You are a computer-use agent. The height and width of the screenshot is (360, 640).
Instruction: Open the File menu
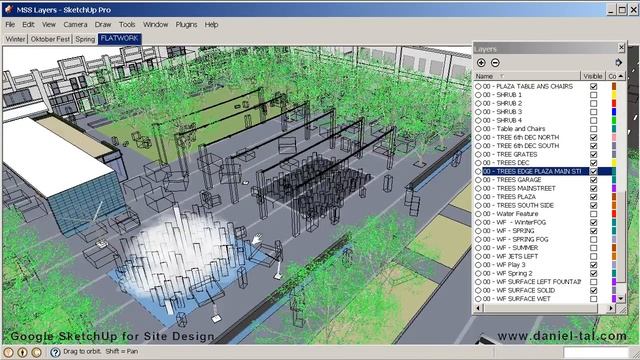pyautogui.click(x=10, y=24)
